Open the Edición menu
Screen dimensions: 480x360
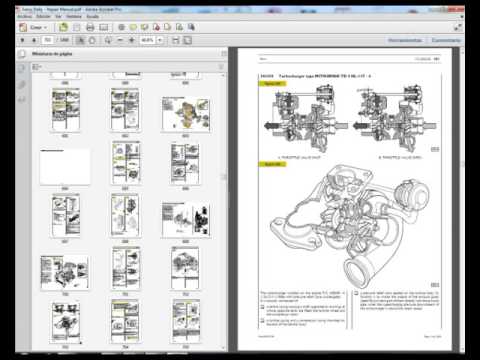43,16
